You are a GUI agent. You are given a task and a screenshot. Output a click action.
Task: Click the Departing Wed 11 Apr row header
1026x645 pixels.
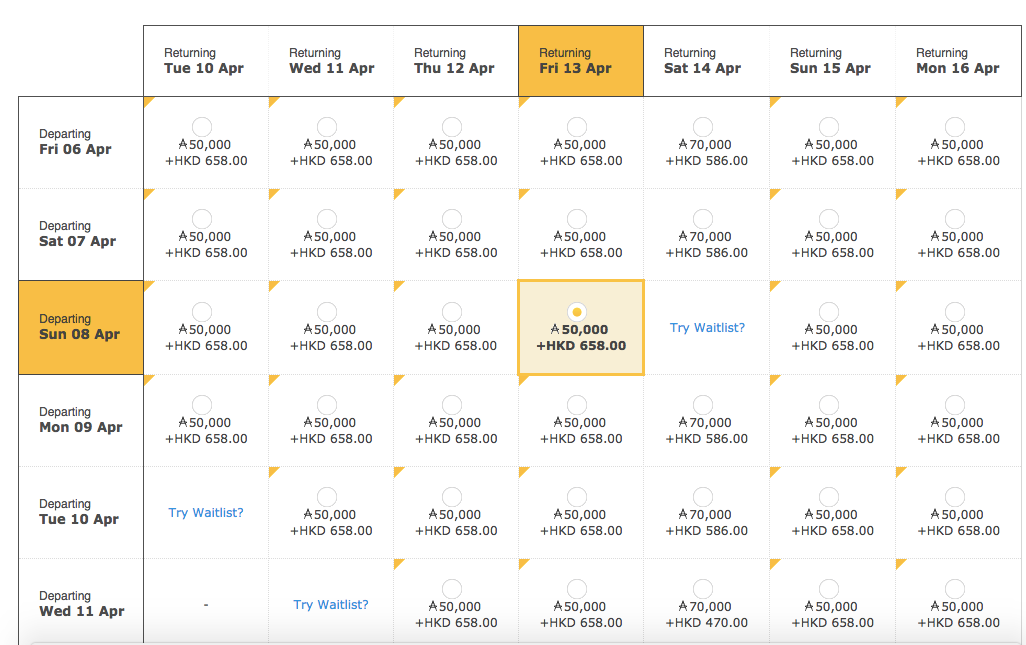pos(81,604)
